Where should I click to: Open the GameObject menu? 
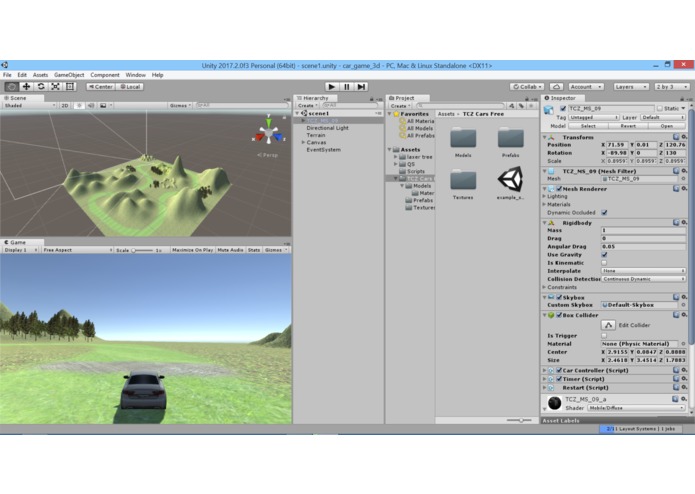[x=69, y=75]
